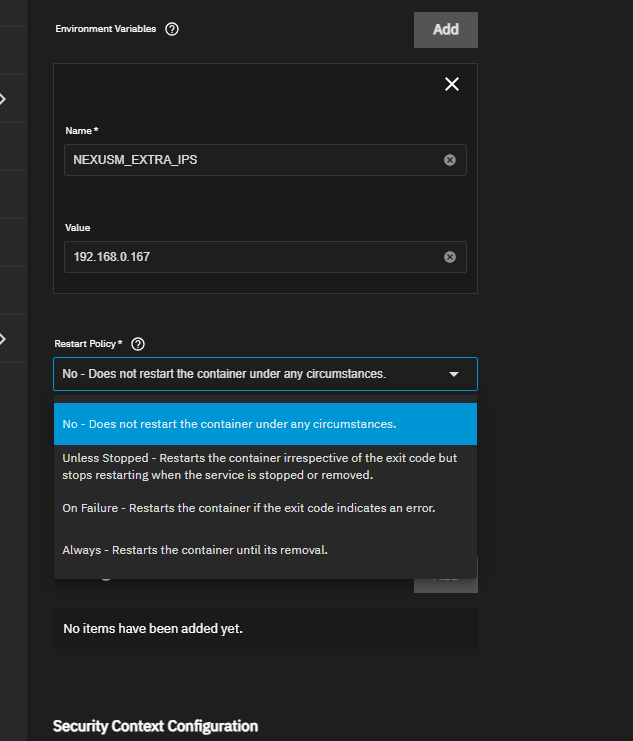Clear the Name field with its icon
This screenshot has width=633, height=741.
450,160
